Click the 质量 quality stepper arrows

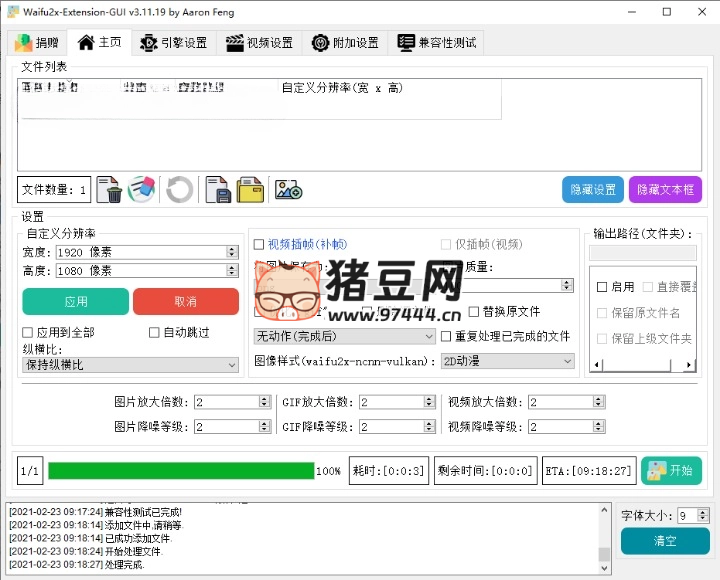567,285
